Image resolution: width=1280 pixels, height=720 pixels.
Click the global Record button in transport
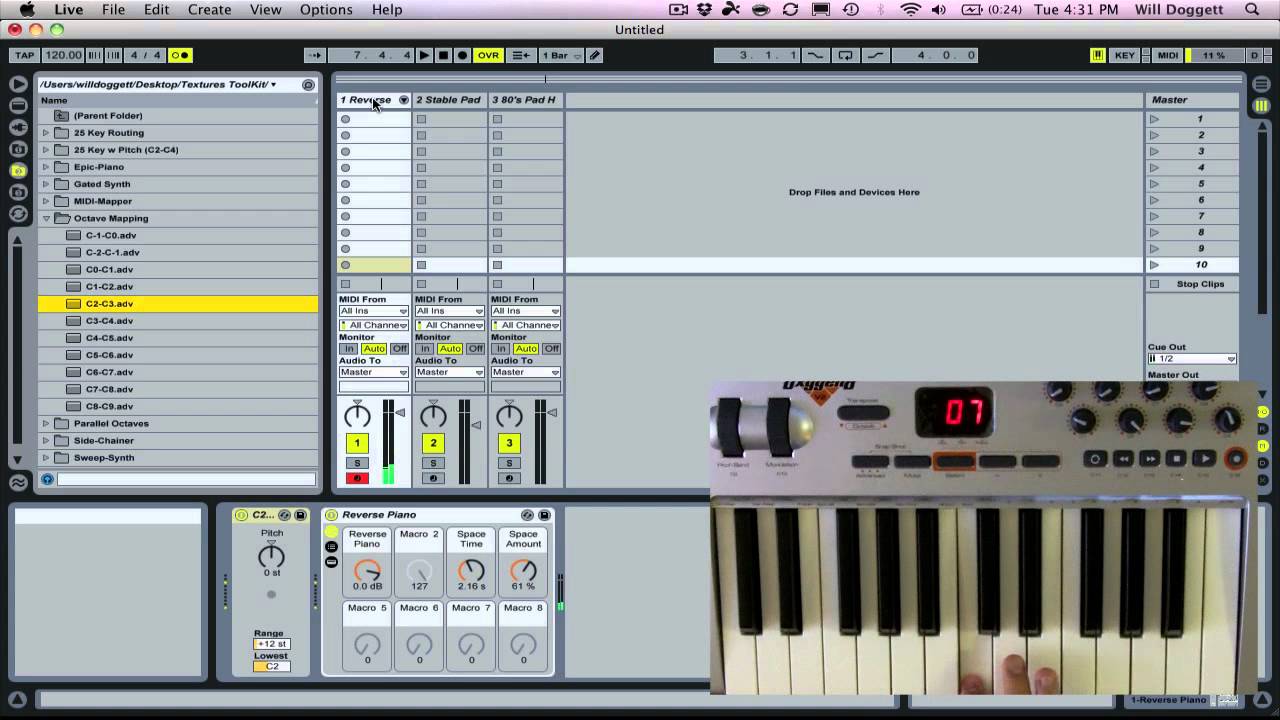462,55
